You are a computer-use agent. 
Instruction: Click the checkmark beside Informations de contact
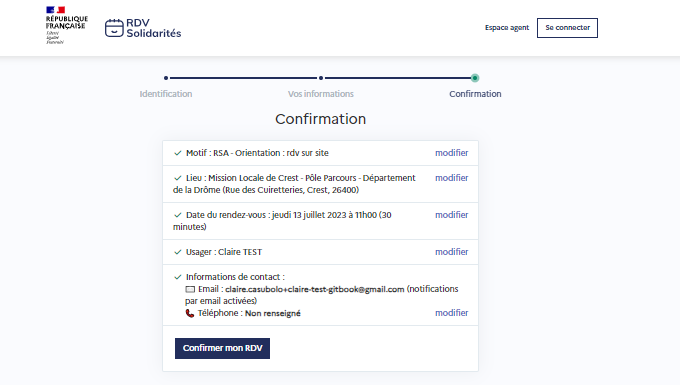(177, 277)
